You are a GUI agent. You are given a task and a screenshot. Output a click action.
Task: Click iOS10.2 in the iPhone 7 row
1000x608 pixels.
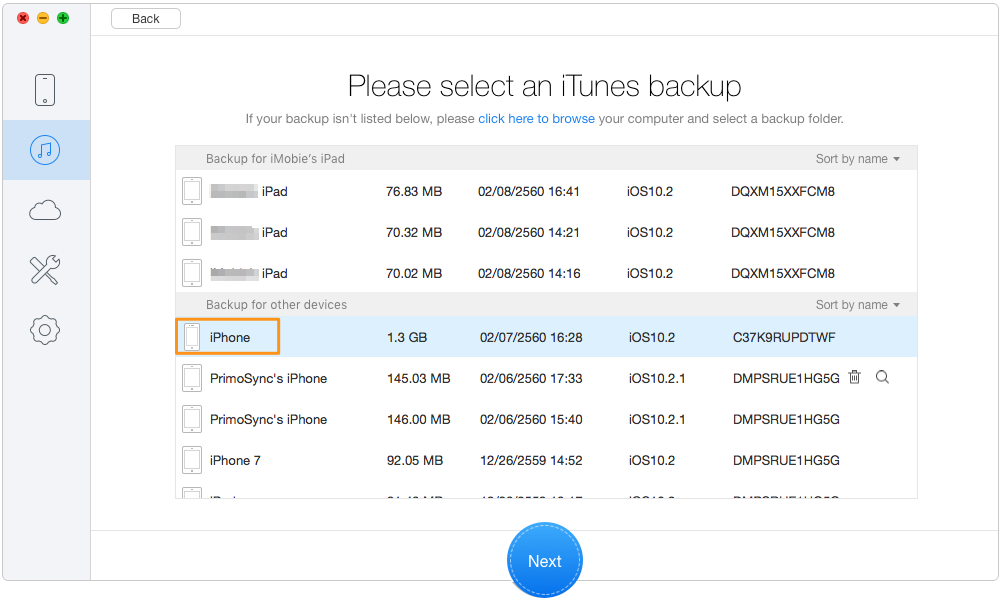click(652, 460)
